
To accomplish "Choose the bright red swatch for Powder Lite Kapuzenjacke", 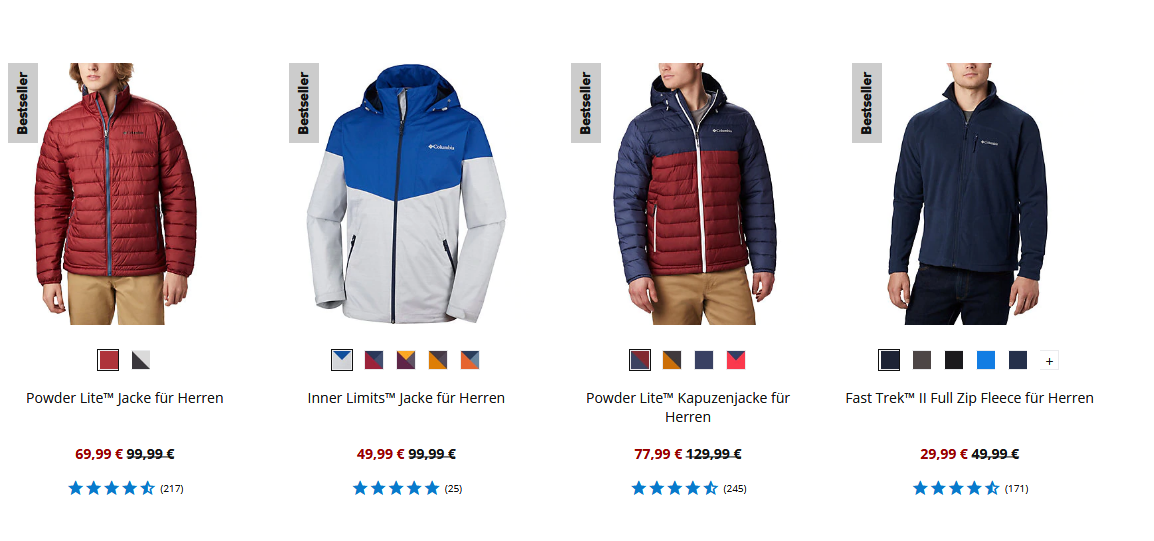I will tap(736, 360).
